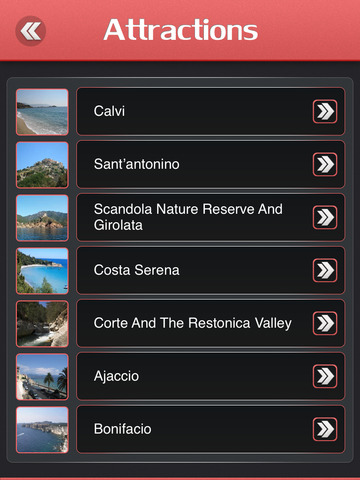The height and width of the screenshot is (480, 360).
Task: Tap the chevron arrow for Sant'antonino
Action: [325, 164]
